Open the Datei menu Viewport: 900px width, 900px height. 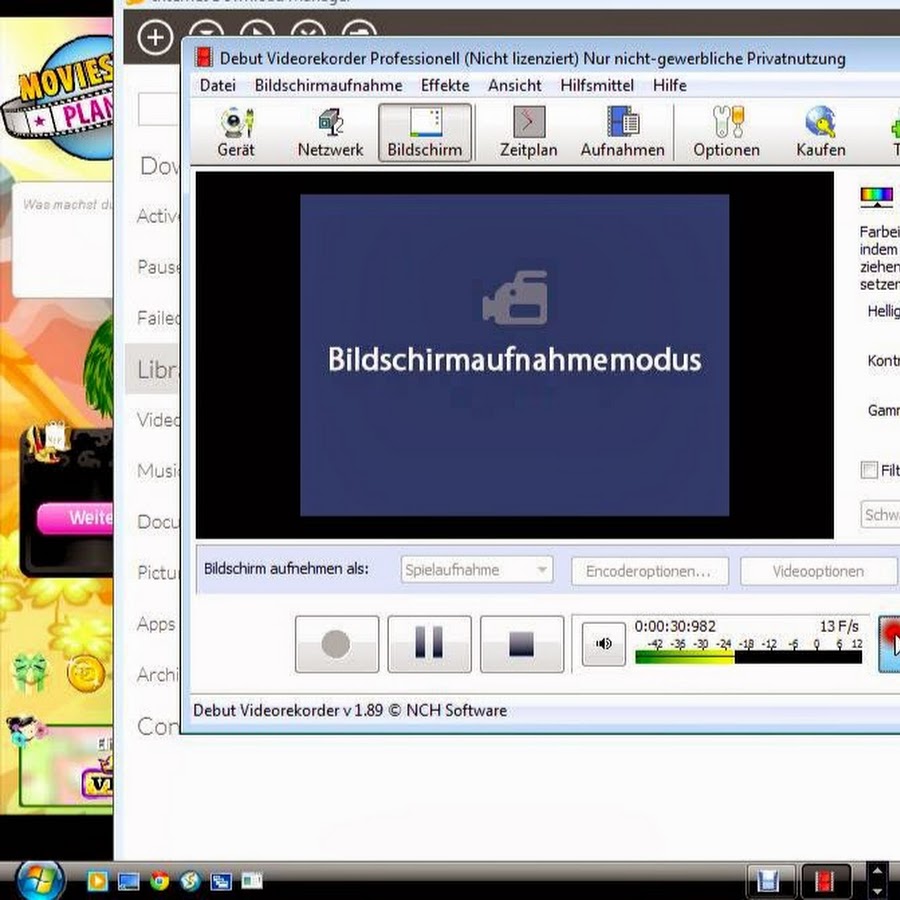[218, 86]
